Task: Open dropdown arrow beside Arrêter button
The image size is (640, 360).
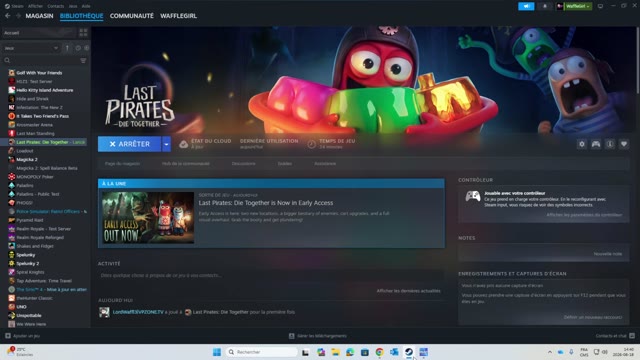Action: [166, 144]
